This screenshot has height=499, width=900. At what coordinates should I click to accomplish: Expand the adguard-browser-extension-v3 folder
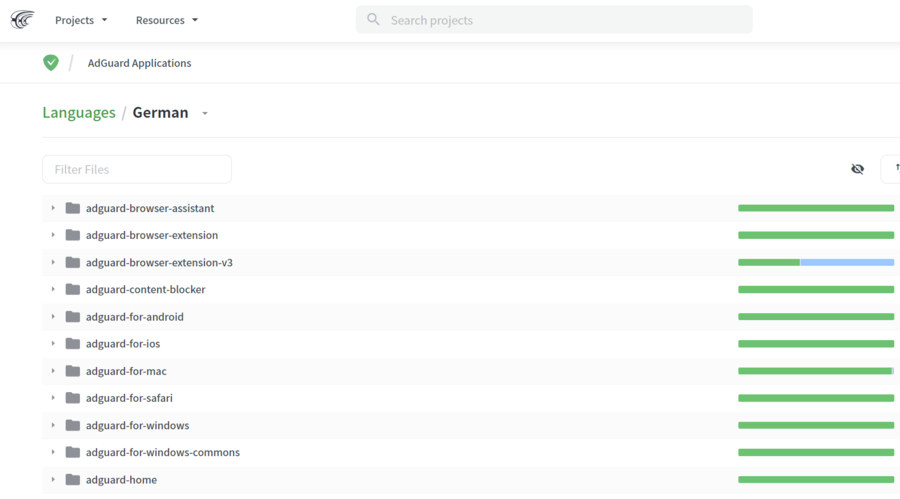53,262
